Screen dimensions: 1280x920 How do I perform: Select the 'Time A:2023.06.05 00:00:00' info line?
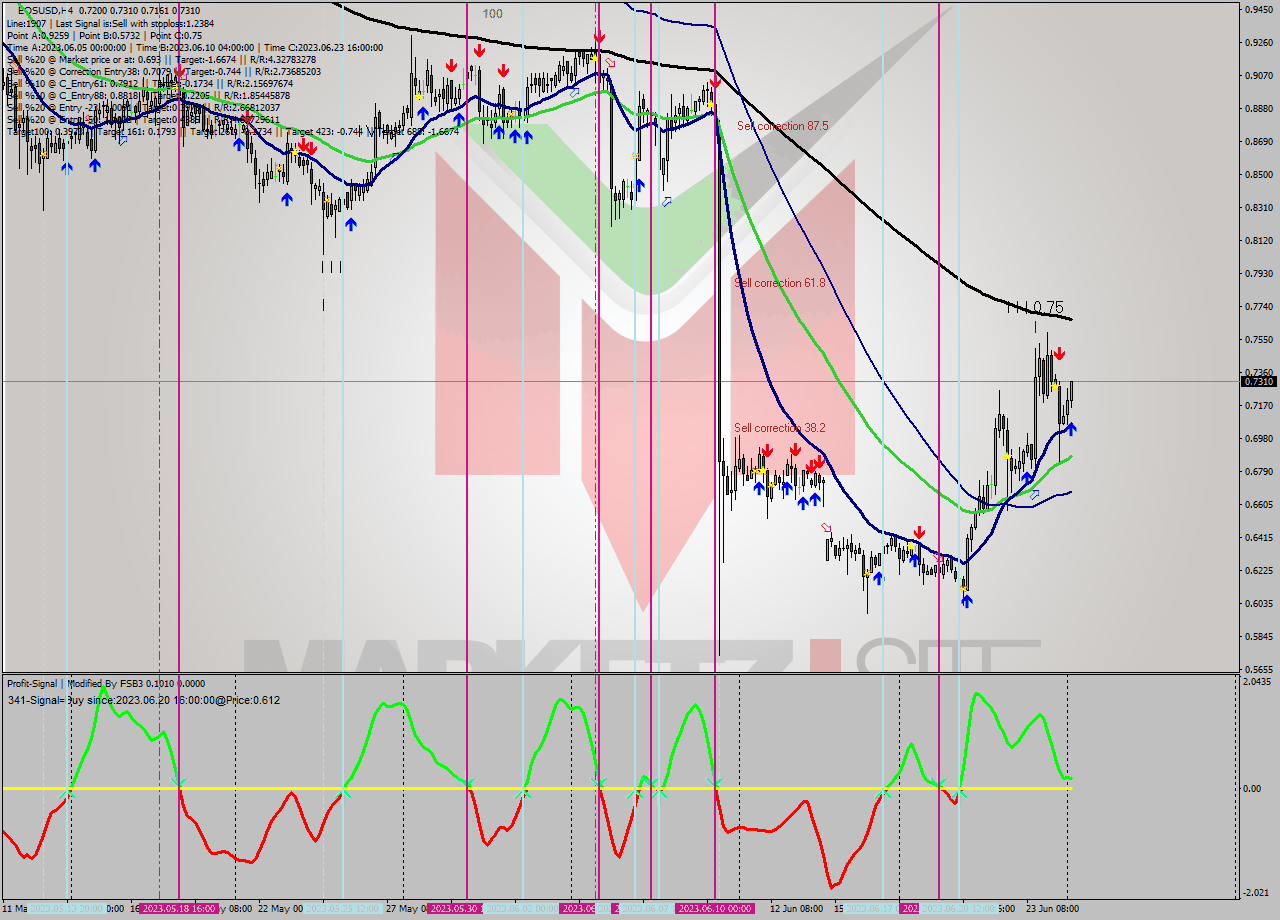pyautogui.click(x=195, y=47)
